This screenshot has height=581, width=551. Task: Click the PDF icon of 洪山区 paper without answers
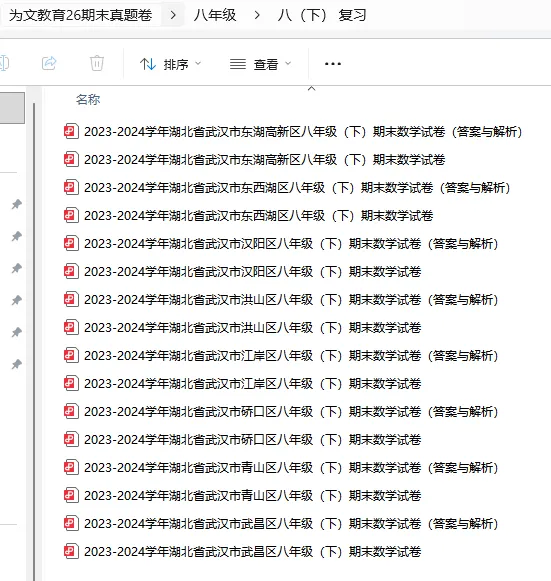(71, 327)
